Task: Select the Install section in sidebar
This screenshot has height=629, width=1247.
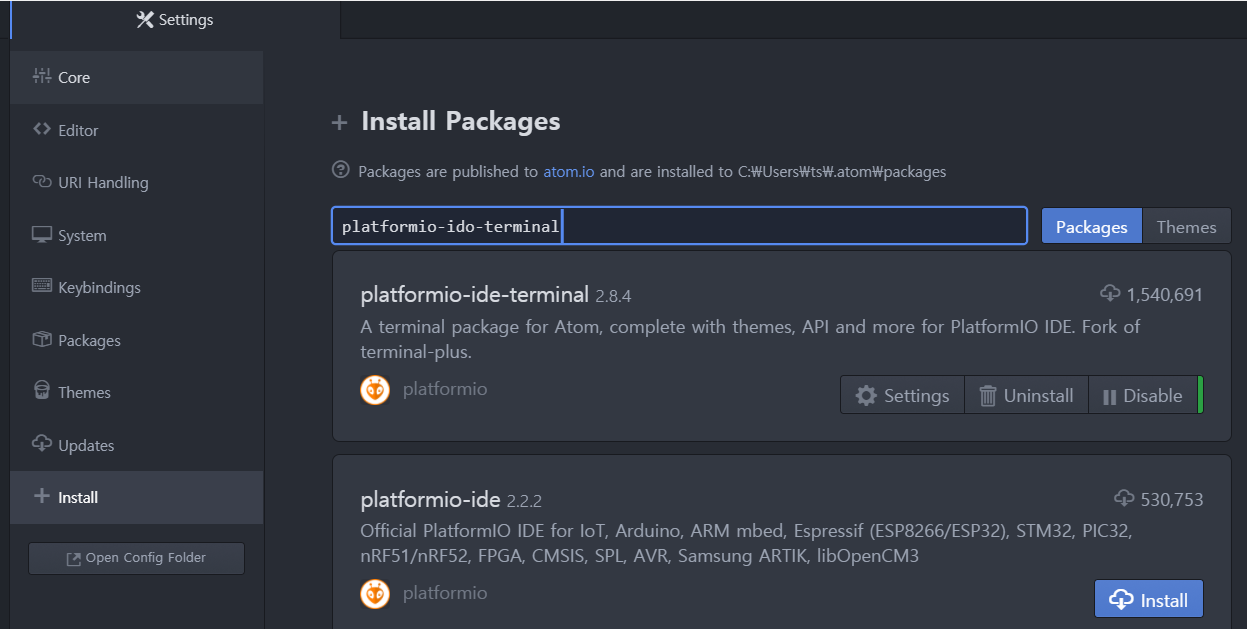Action: (x=78, y=497)
